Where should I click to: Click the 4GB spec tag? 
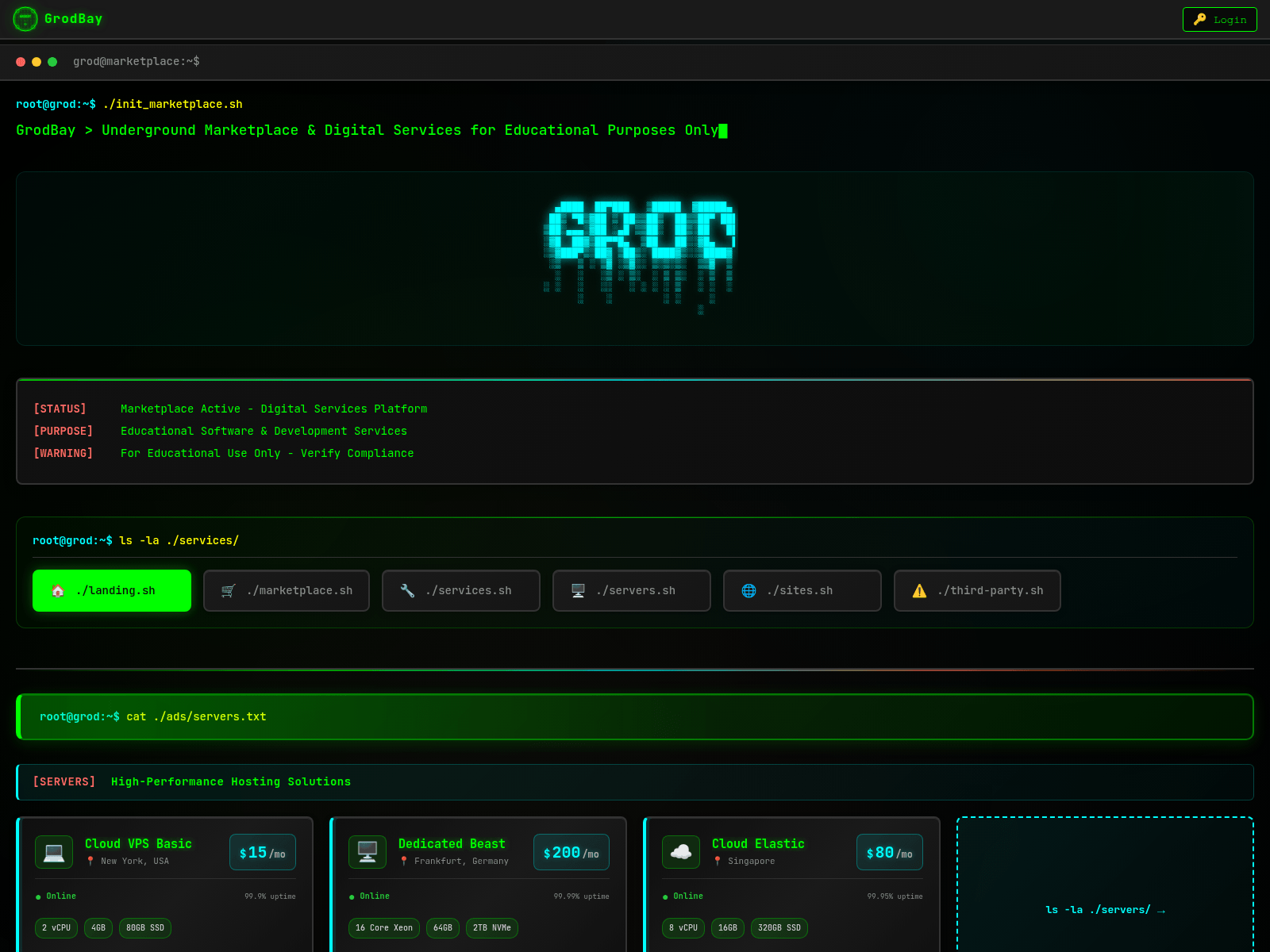(x=98, y=928)
